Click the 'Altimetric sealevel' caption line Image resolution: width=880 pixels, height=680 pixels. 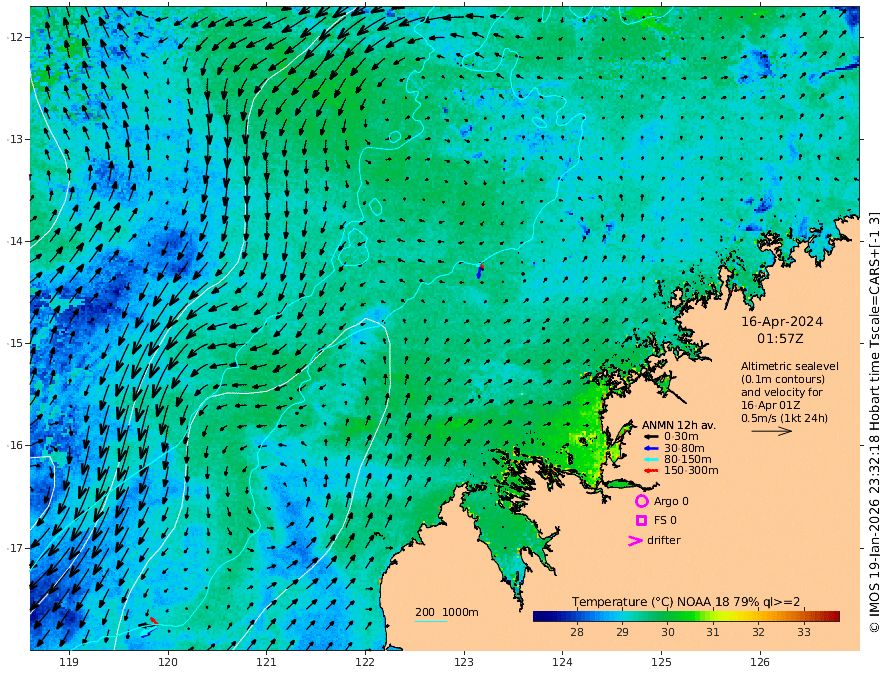(790, 366)
